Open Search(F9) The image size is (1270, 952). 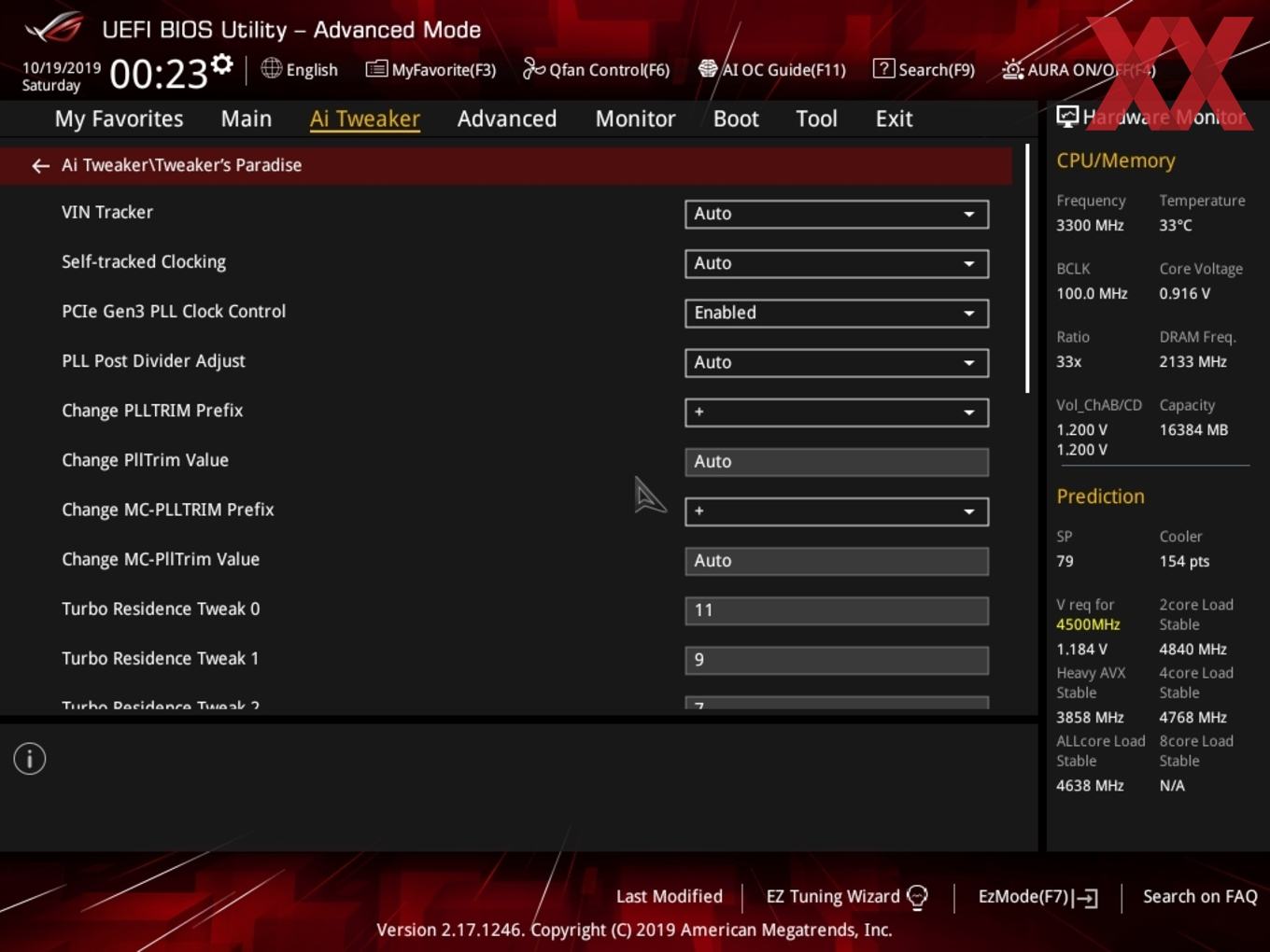point(924,69)
